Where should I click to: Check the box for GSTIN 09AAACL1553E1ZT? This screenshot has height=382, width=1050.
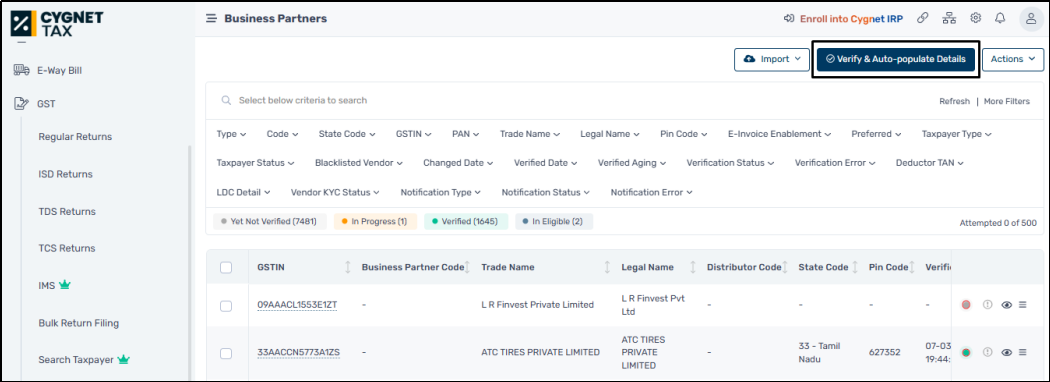[226, 306]
